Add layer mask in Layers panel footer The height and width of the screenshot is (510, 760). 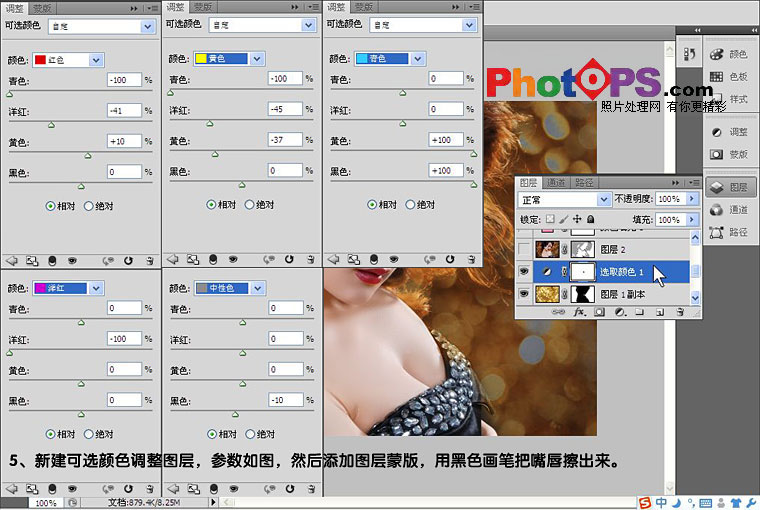tap(600, 312)
